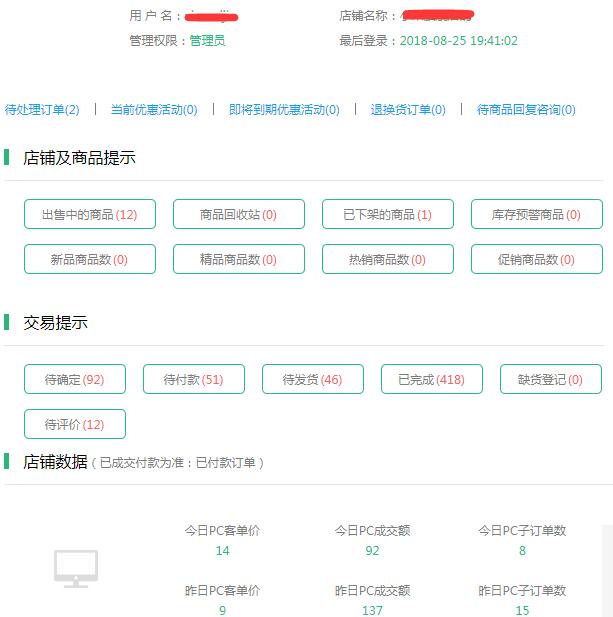The image size is (613, 617).
Task: Open 待评价 (12) orders
Action: pos(75,424)
